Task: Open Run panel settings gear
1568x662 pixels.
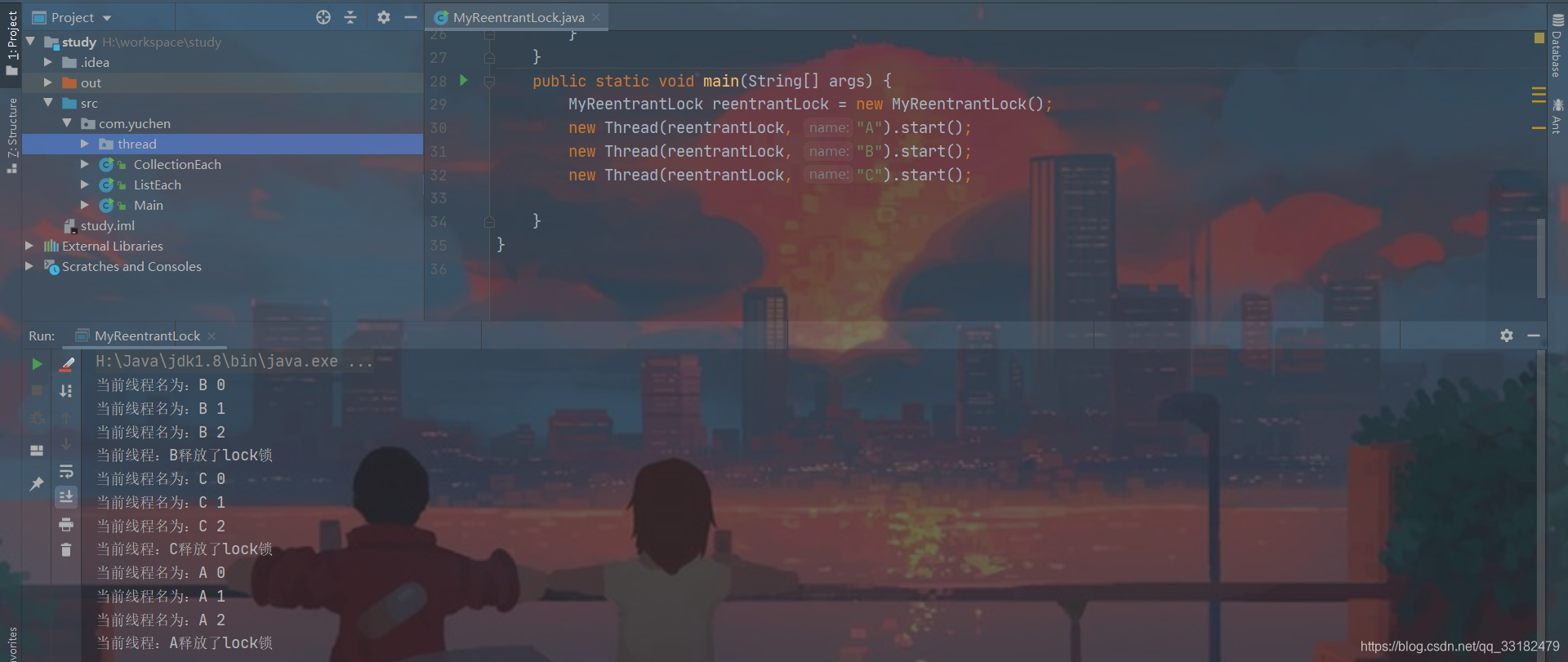Action: 1507,335
